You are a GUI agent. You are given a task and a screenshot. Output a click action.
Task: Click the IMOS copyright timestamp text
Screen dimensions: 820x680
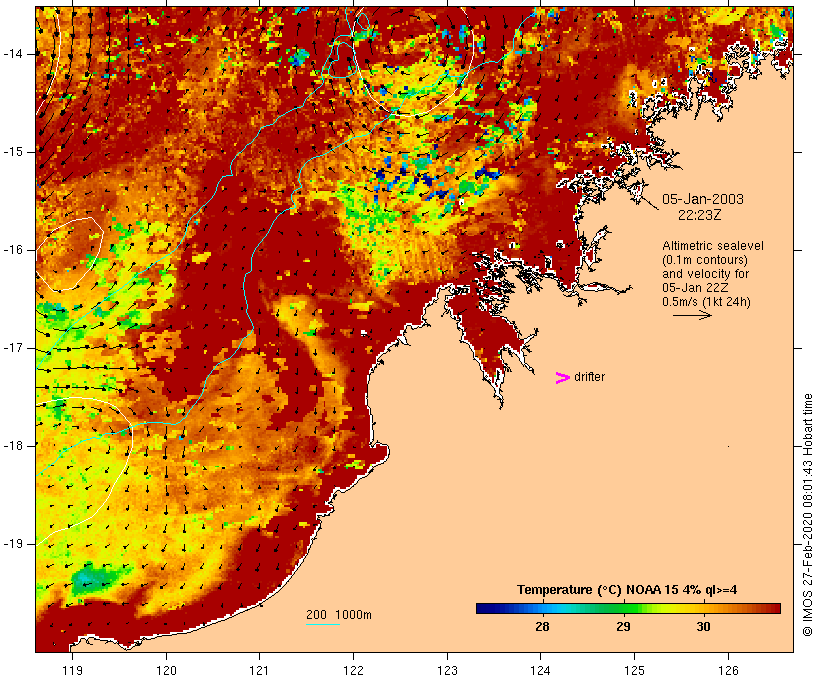pyautogui.click(x=807, y=515)
